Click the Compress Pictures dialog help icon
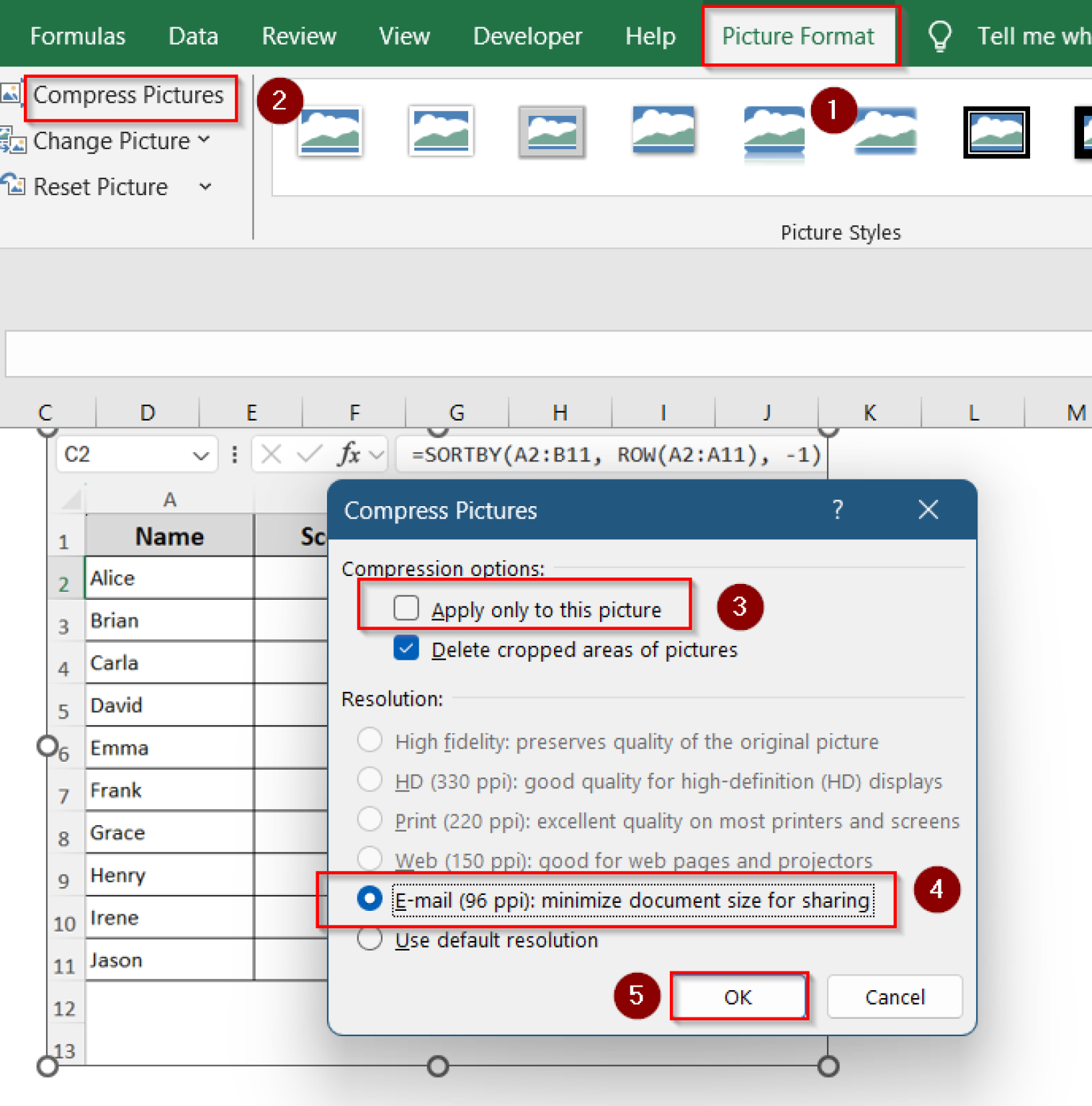1092x1106 pixels. tap(838, 510)
